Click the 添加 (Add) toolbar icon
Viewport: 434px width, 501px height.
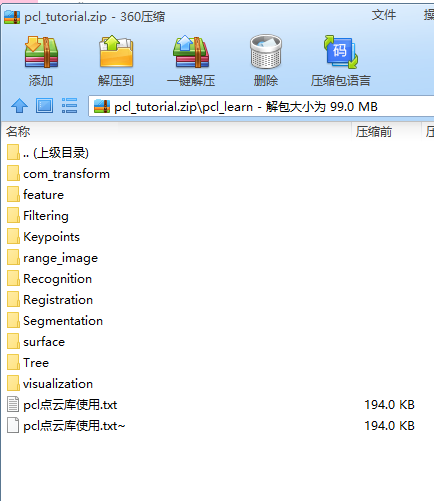coord(41,52)
